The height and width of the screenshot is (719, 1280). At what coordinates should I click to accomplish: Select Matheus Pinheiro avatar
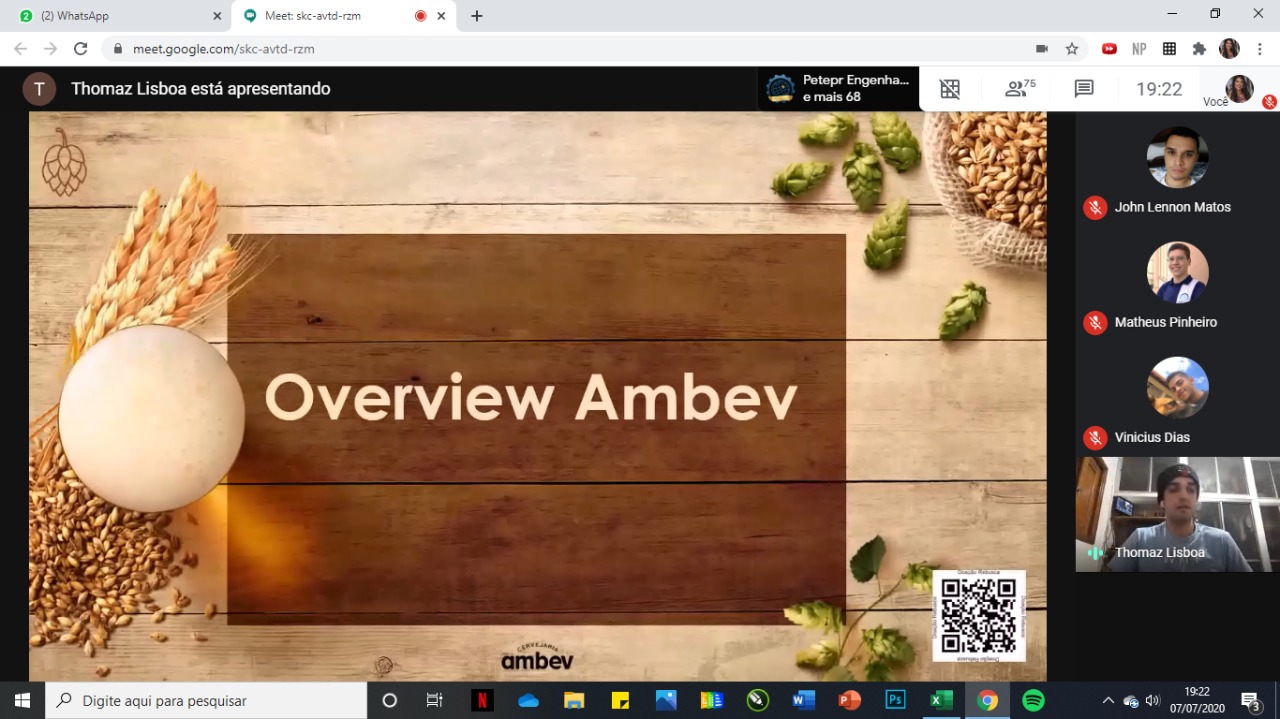coord(1177,272)
